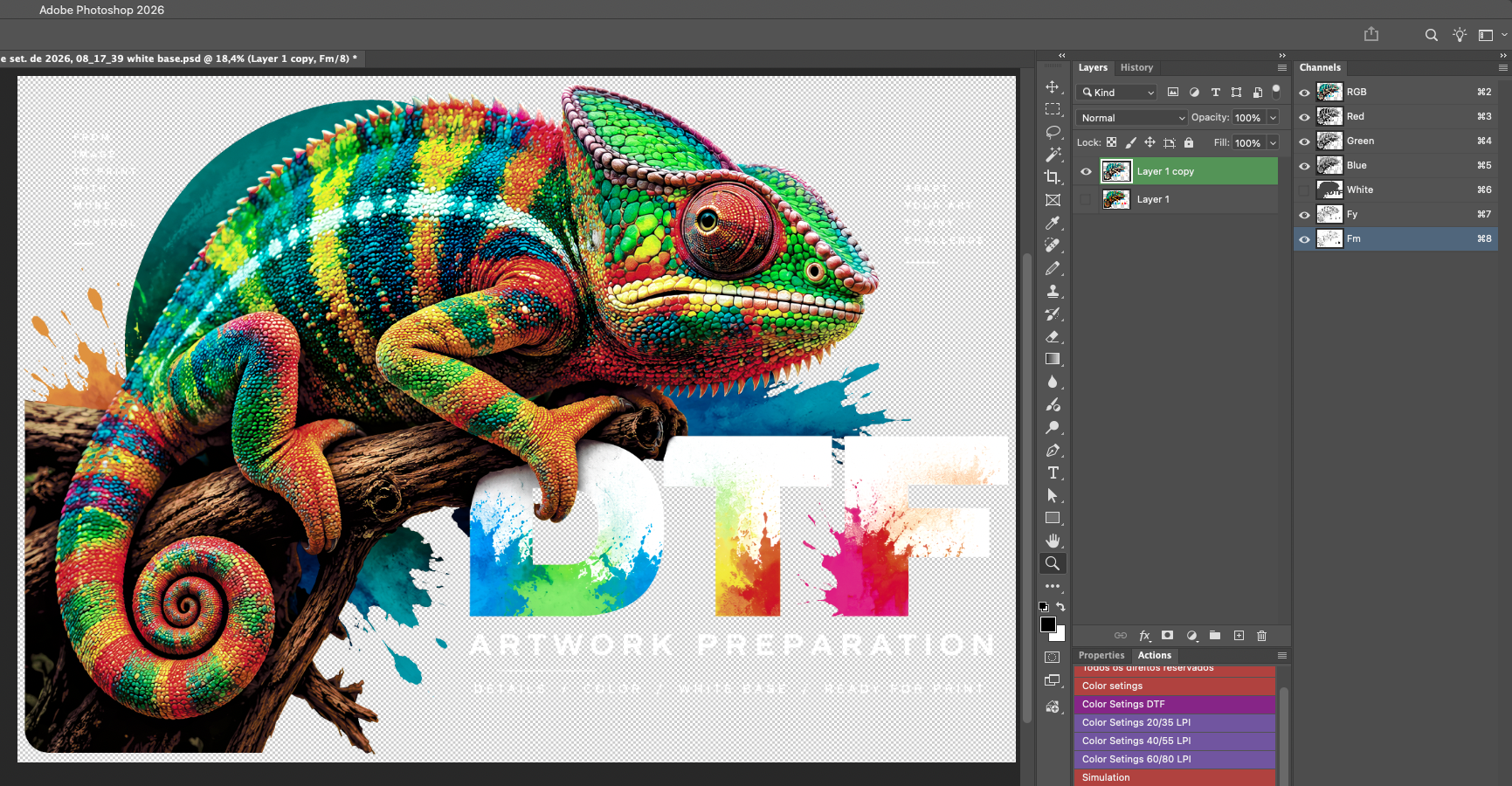
Task: Select the Channels tab
Action: click(1320, 67)
